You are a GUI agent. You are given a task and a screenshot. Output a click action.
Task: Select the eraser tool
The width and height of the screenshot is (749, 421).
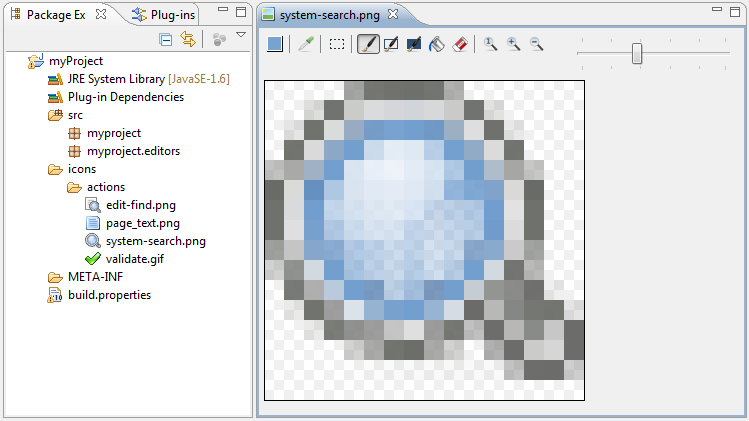(x=460, y=44)
